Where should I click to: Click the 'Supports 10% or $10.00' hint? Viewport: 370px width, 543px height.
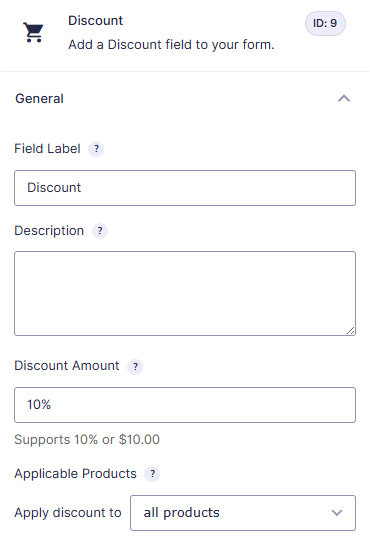[87, 439]
